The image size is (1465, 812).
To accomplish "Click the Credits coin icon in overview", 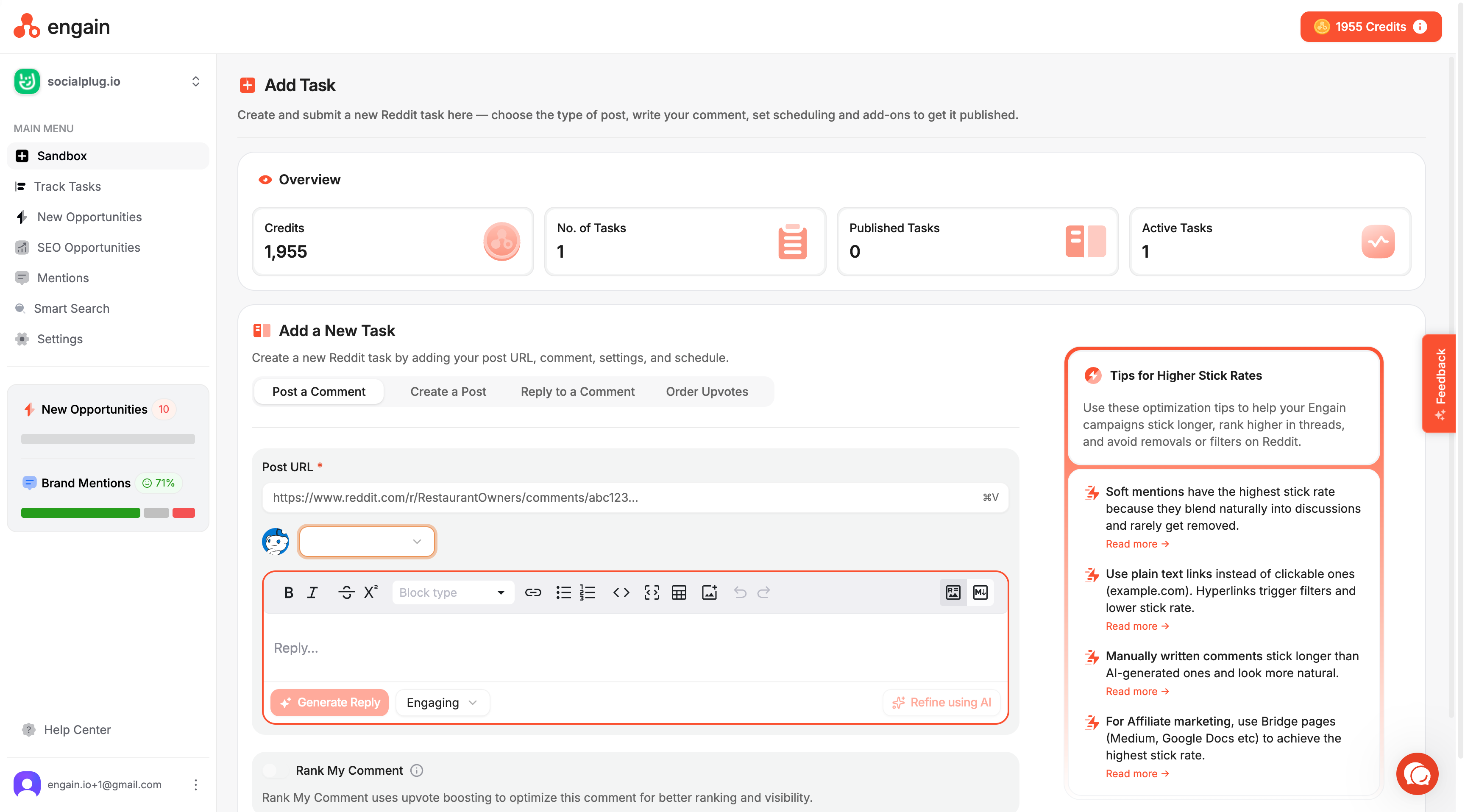I will click(501, 241).
